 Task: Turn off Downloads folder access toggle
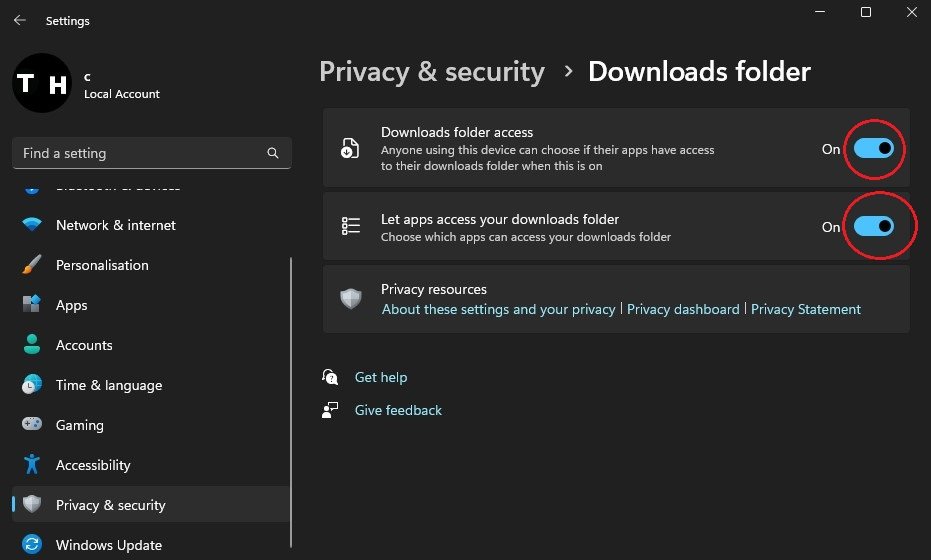pos(873,149)
